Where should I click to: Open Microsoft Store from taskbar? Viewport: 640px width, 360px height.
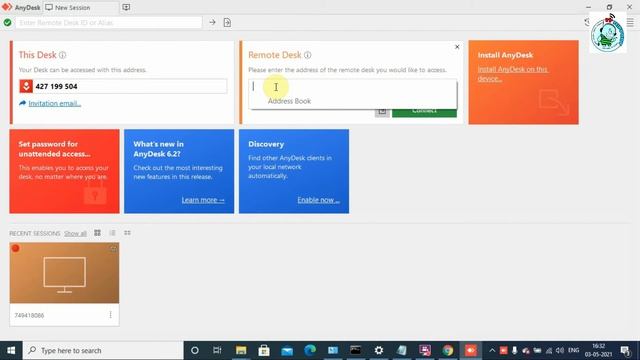pos(264,350)
